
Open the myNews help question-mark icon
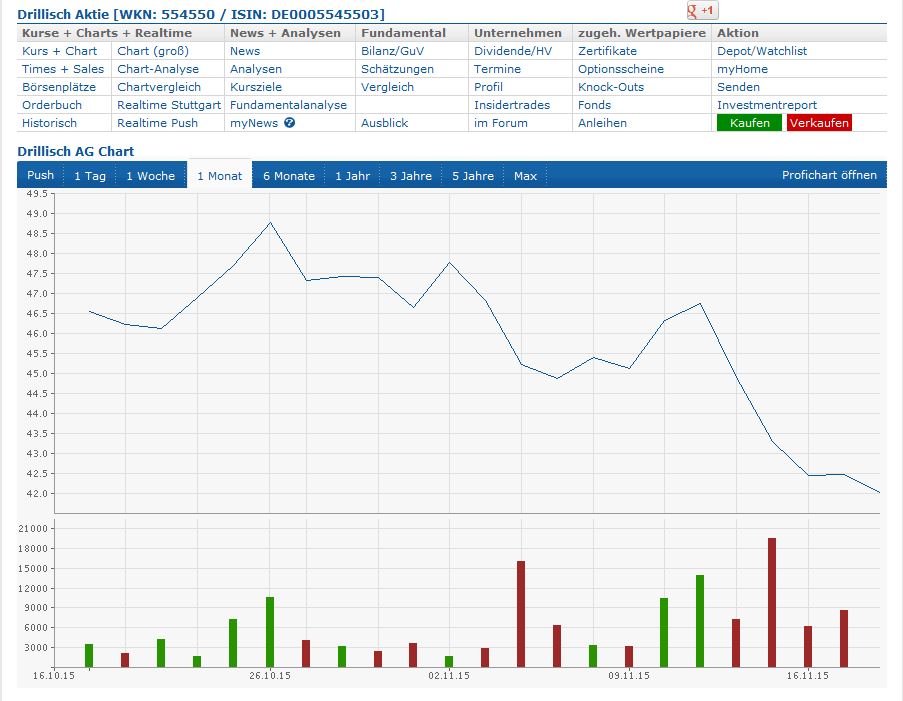pyautogui.click(x=290, y=123)
